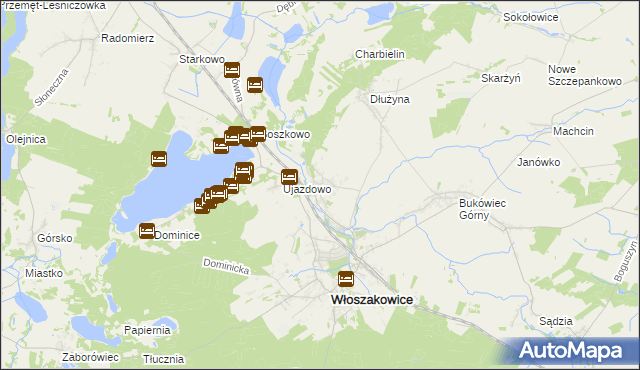Click the Dominicka road label

tap(226, 267)
